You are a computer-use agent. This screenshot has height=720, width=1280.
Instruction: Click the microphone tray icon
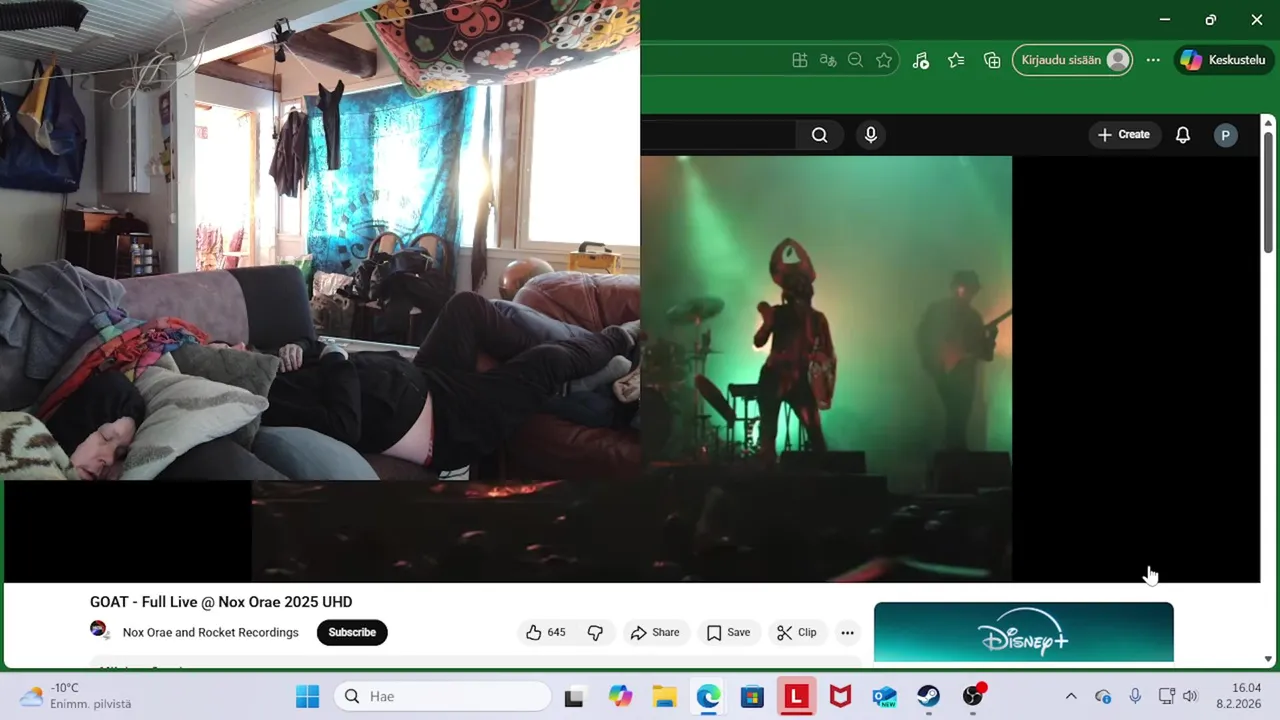[1135, 696]
